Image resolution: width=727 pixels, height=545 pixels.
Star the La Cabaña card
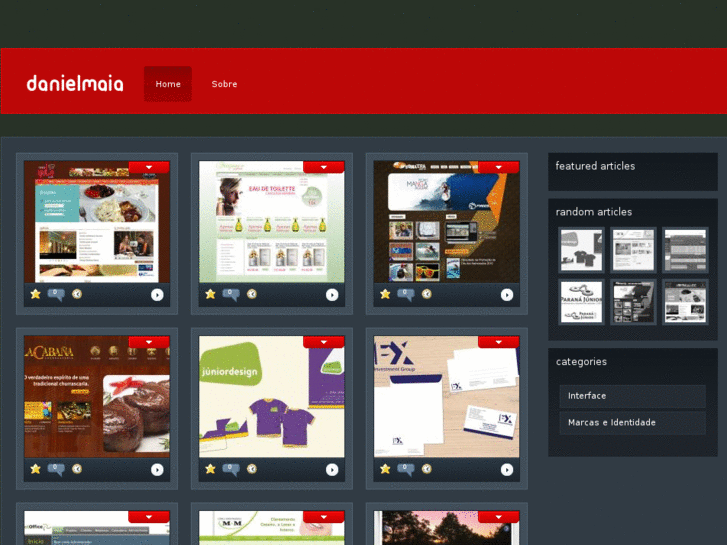click(35, 469)
